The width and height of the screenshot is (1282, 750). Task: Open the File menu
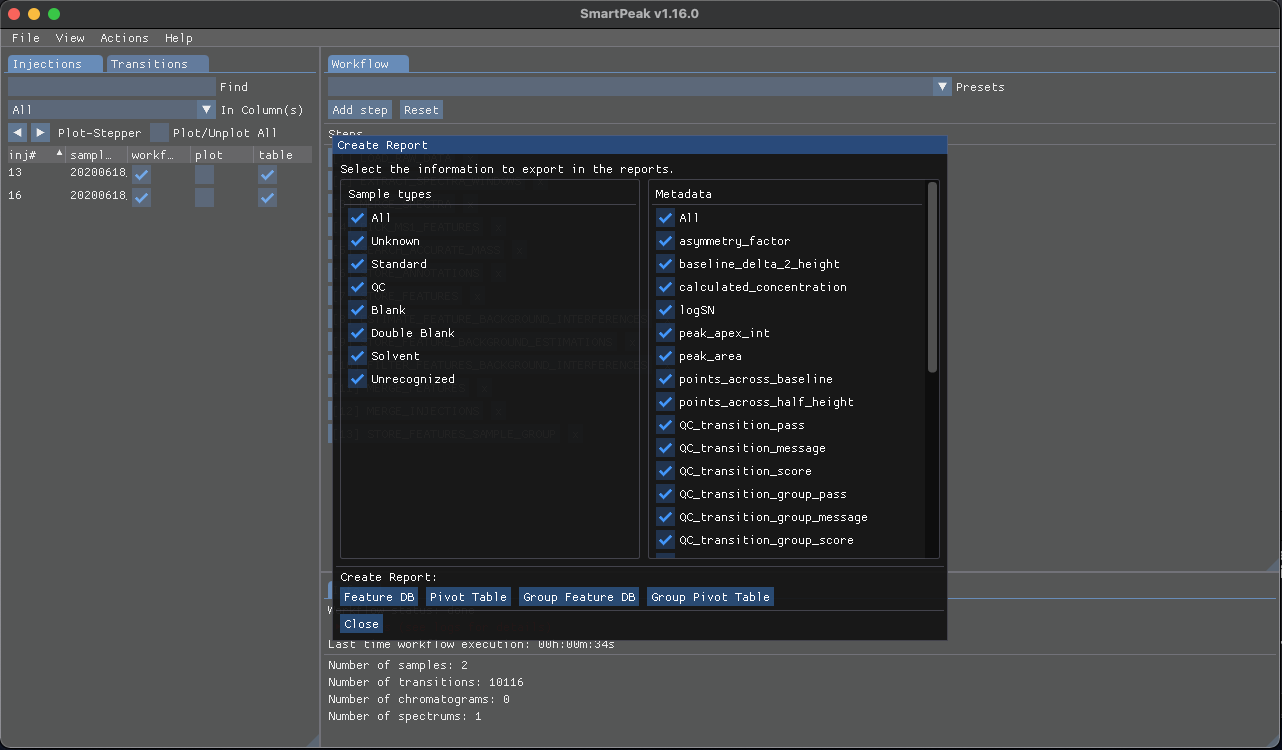pyautogui.click(x=26, y=38)
